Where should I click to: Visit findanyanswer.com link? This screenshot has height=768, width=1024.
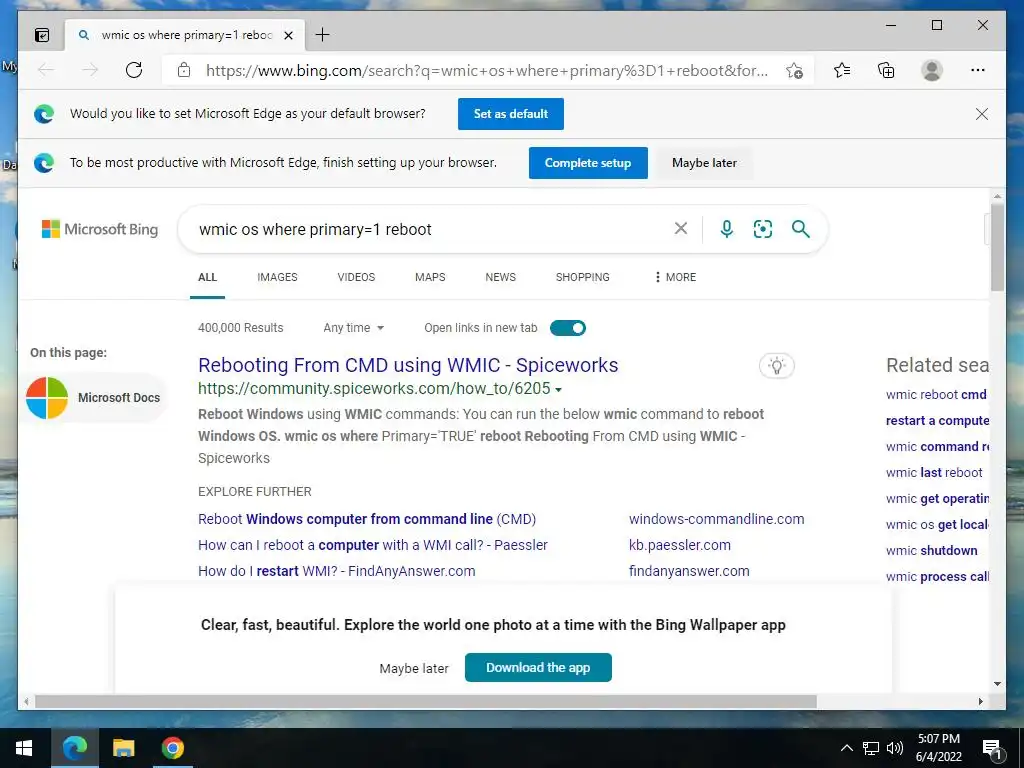tap(689, 571)
